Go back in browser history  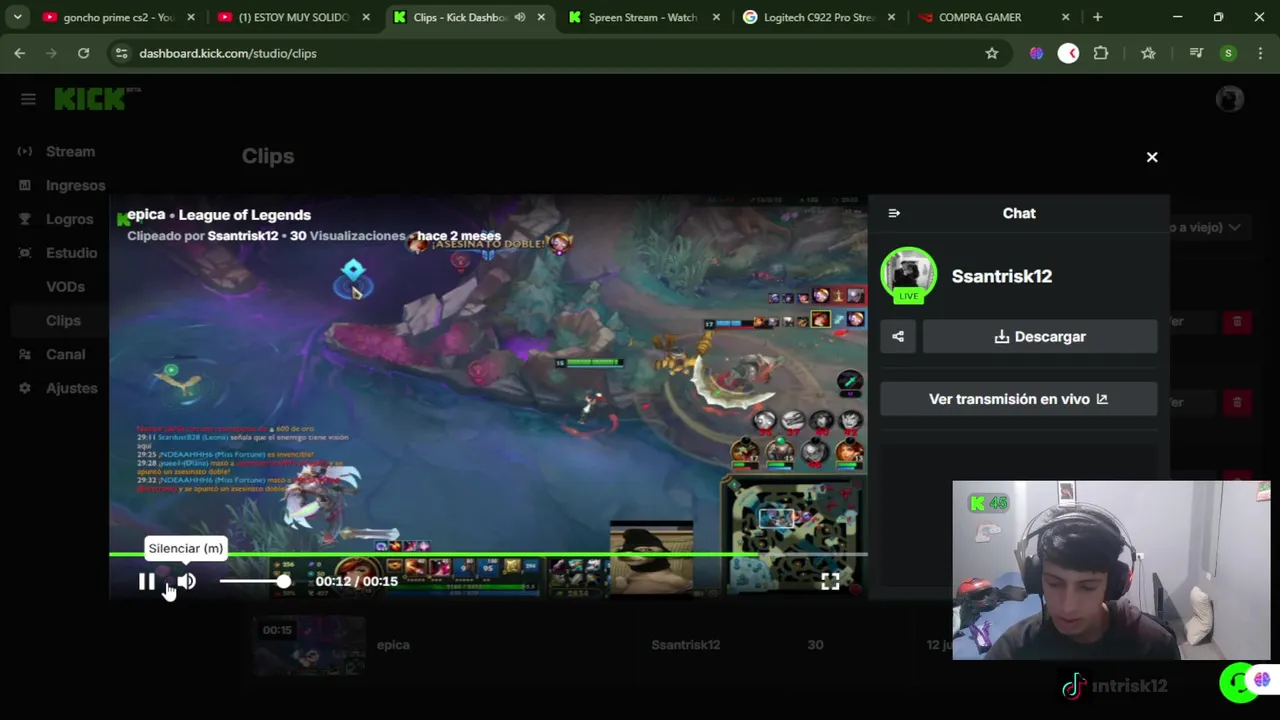pos(20,53)
